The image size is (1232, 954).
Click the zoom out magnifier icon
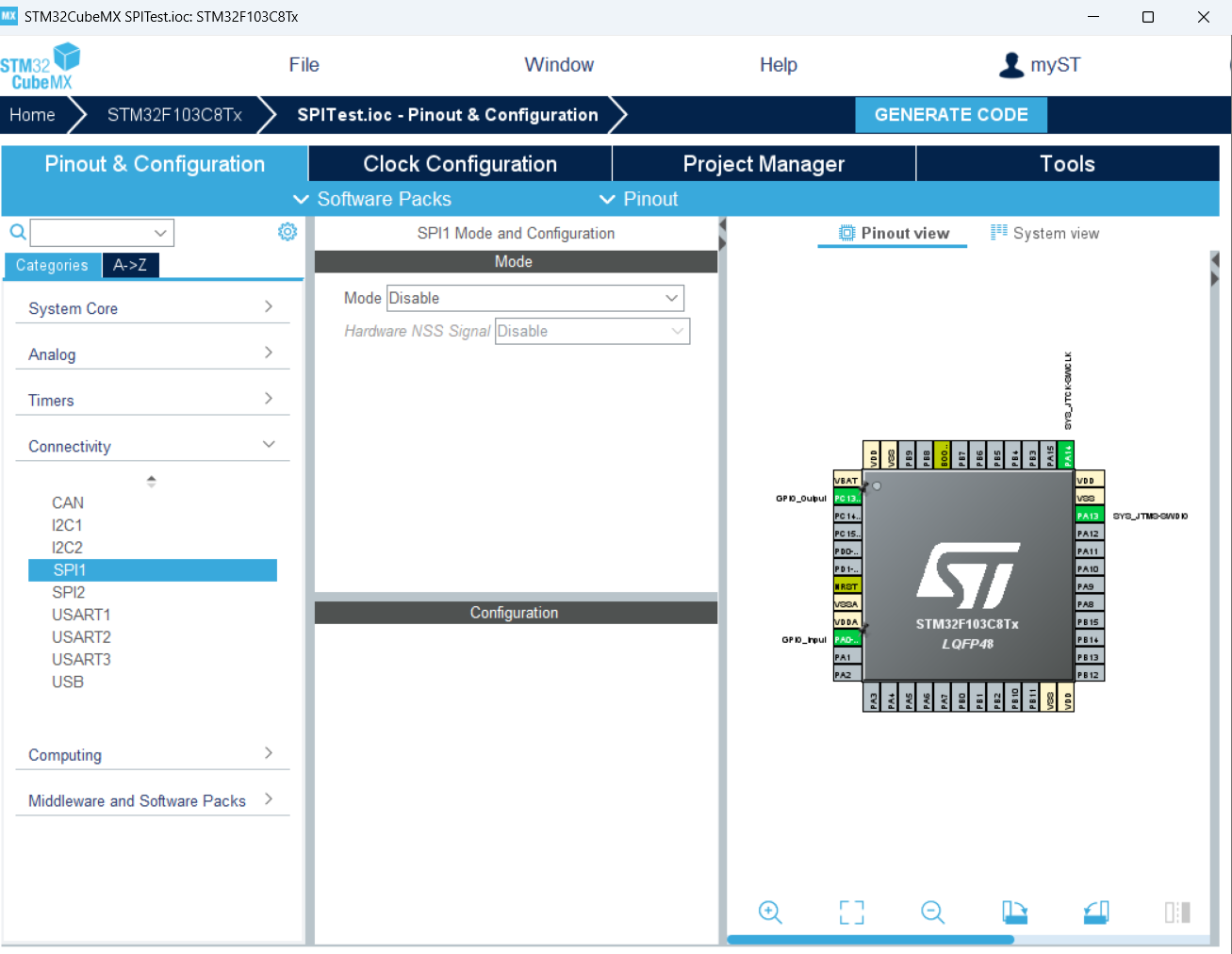coord(933,912)
